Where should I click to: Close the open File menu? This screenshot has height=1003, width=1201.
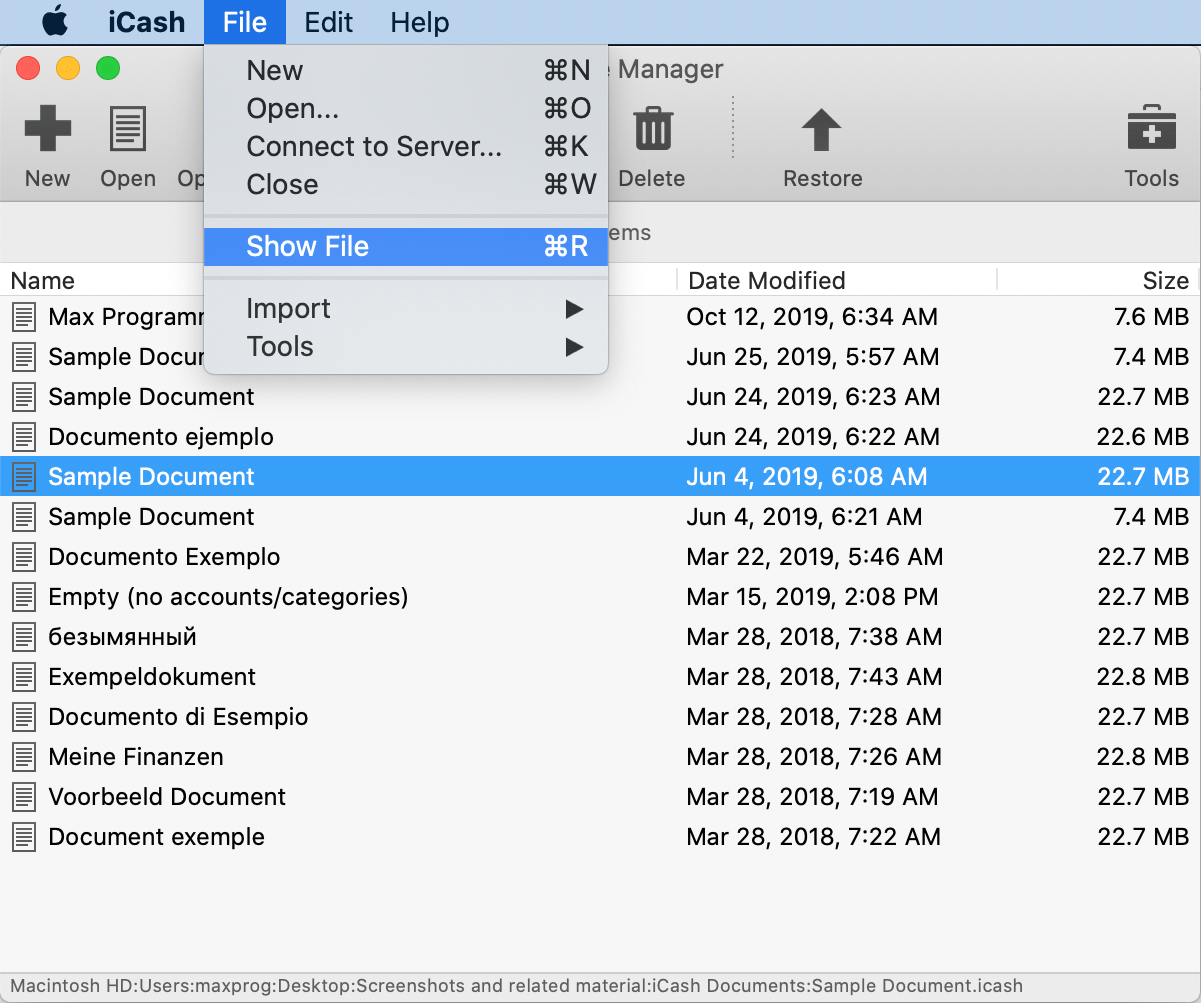[x=245, y=22]
